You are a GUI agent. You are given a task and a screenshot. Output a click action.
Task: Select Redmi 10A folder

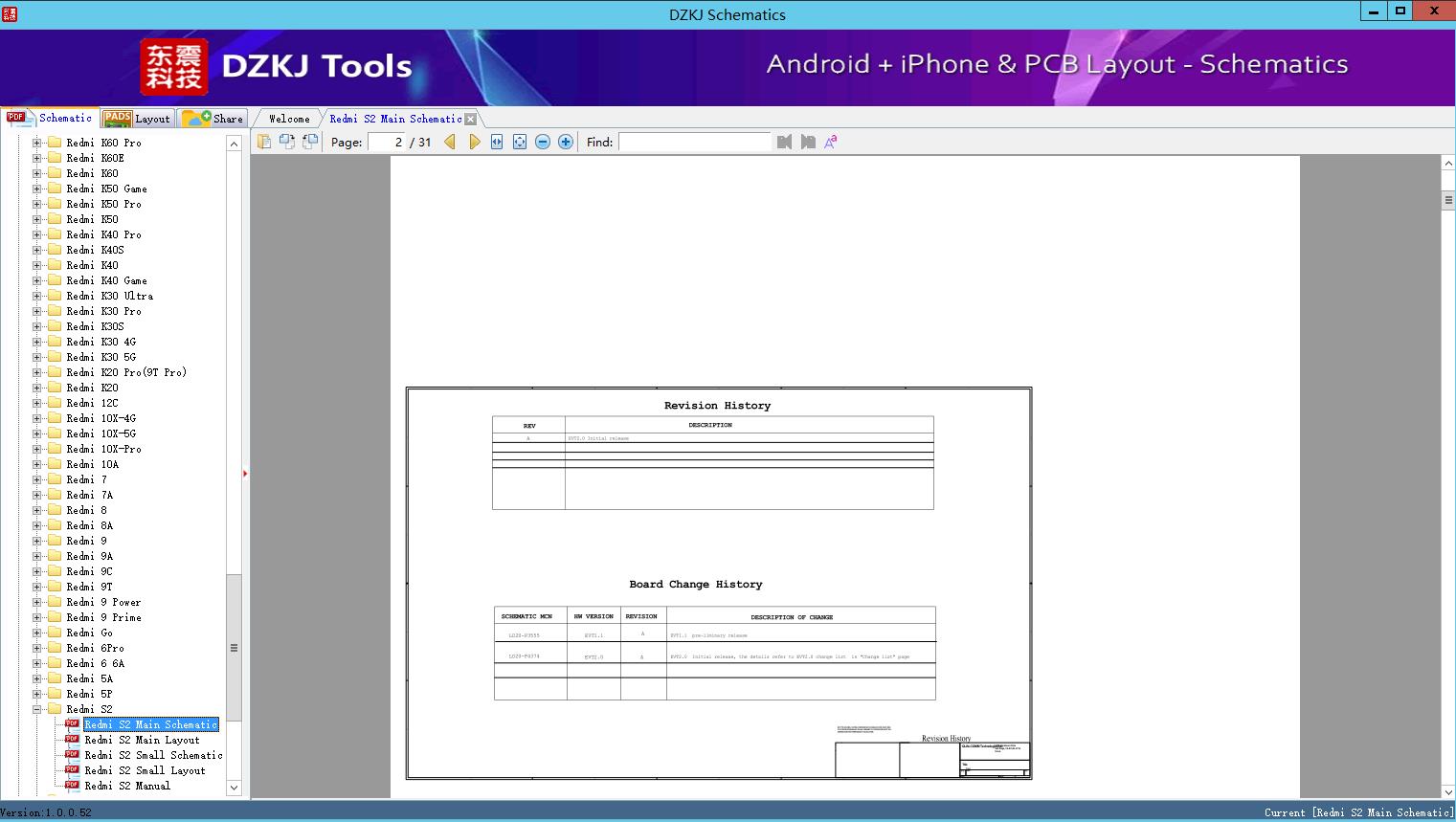pyautogui.click(x=92, y=464)
